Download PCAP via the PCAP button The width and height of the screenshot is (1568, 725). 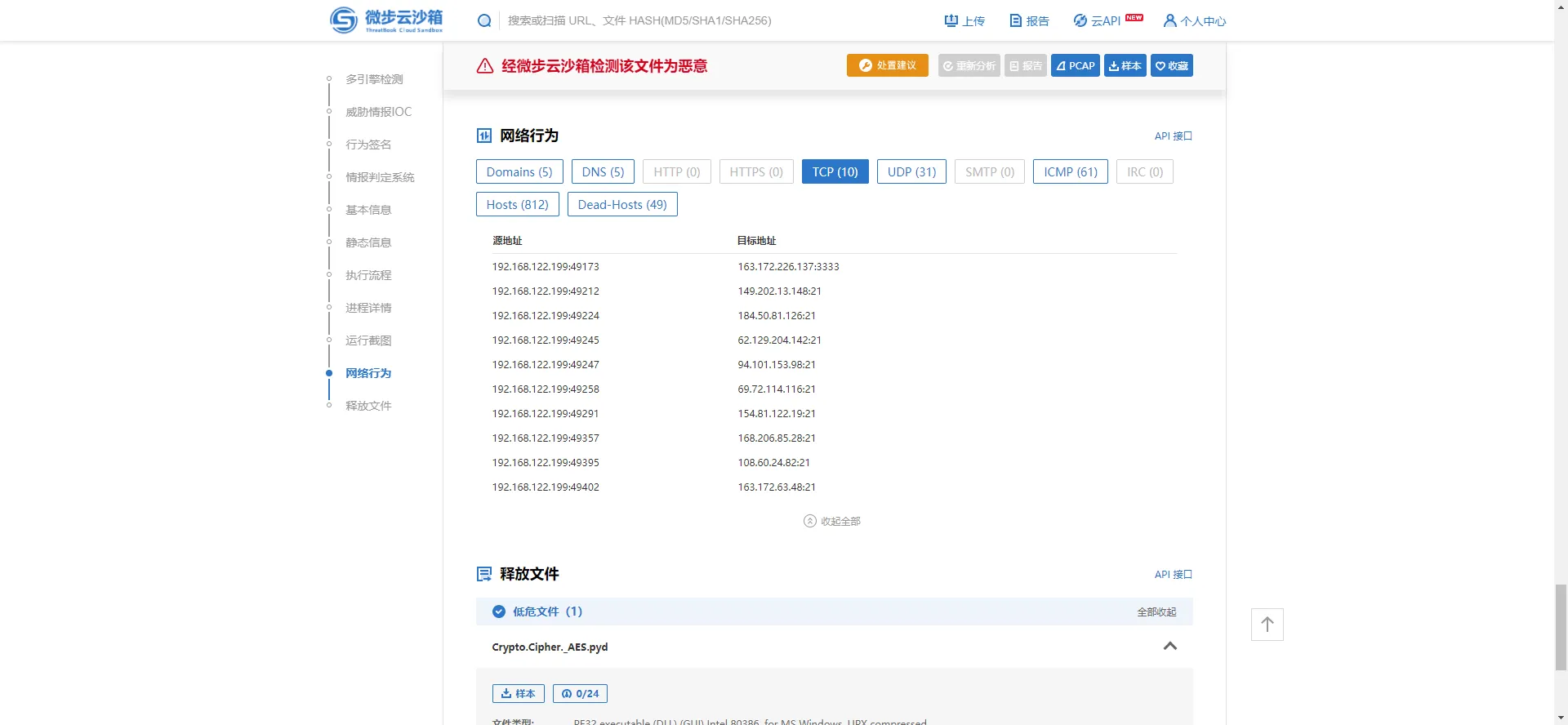coord(1076,65)
